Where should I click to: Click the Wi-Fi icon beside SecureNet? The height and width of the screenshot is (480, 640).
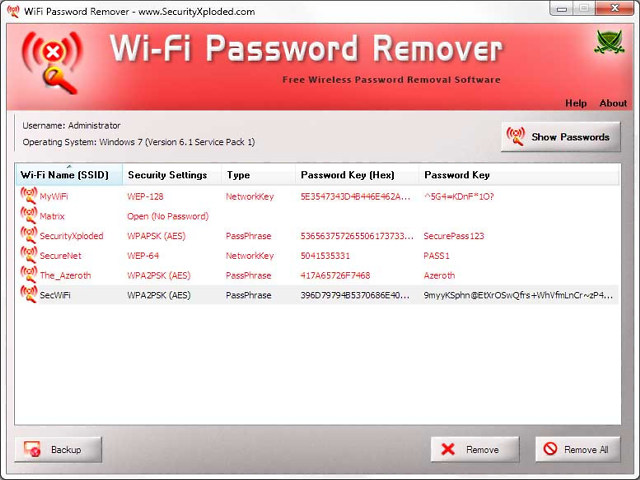point(28,256)
